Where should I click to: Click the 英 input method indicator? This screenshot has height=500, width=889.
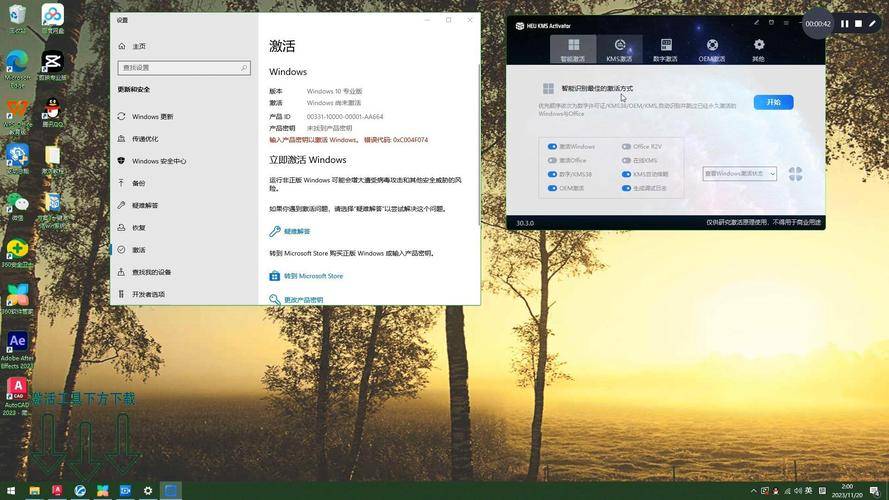808,491
